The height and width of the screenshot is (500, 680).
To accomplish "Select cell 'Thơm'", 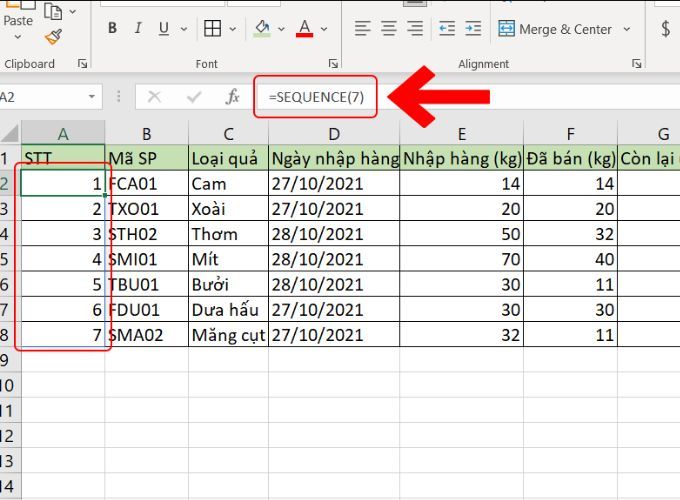I will [229, 234].
